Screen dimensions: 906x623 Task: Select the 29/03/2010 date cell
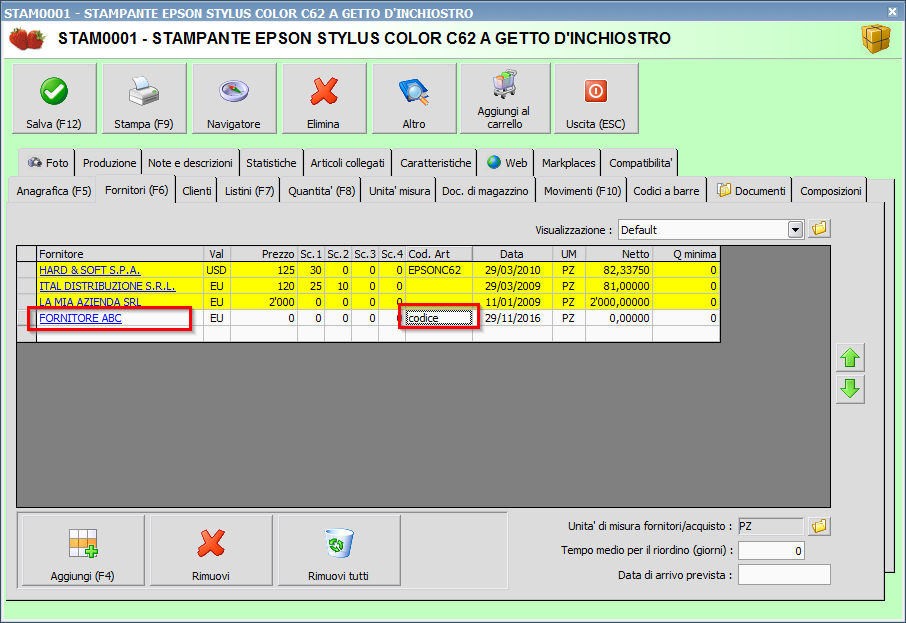click(x=513, y=270)
